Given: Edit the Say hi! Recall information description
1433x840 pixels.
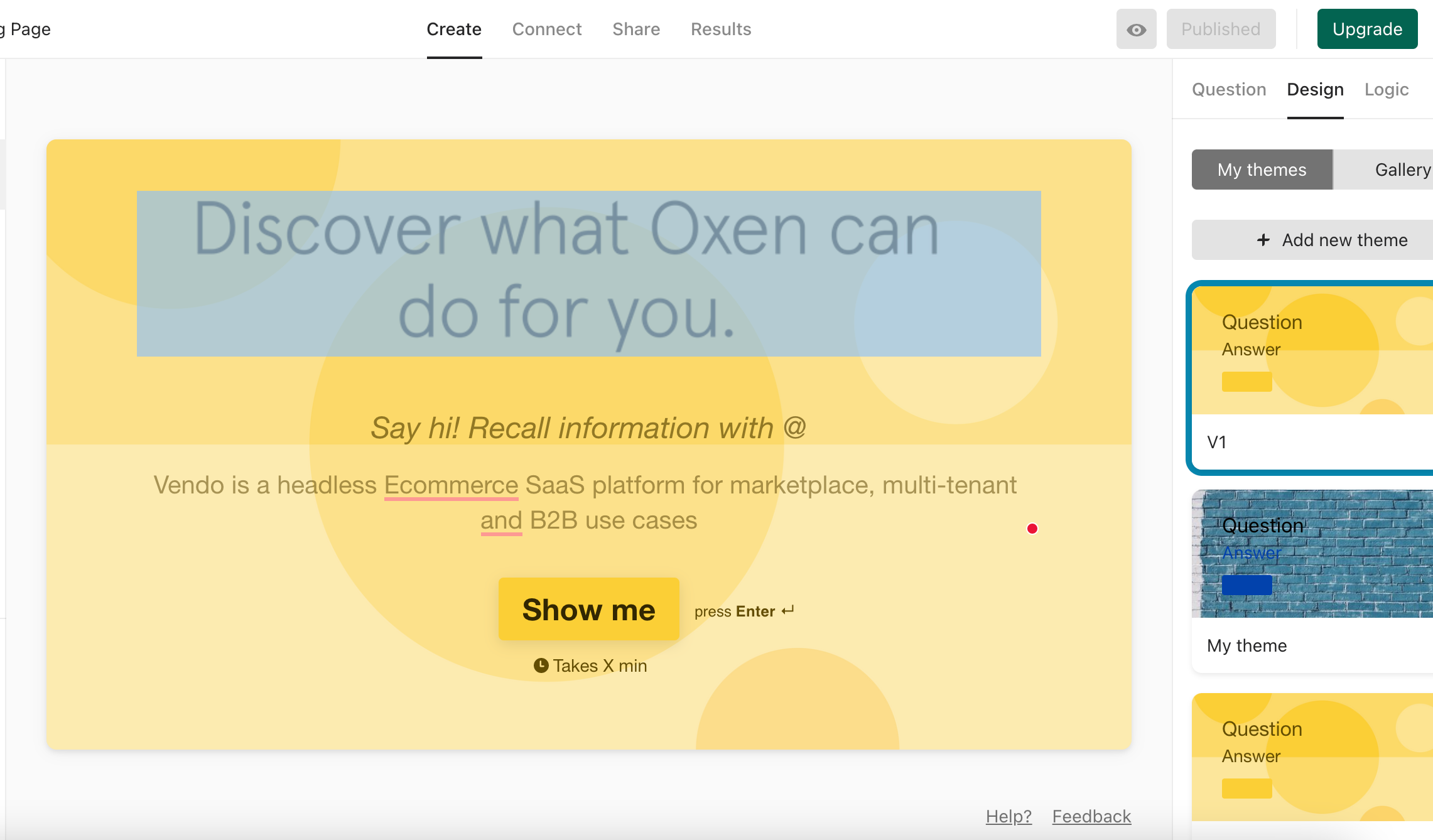Looking at the screenshot, I should click(x=588, y=428).
